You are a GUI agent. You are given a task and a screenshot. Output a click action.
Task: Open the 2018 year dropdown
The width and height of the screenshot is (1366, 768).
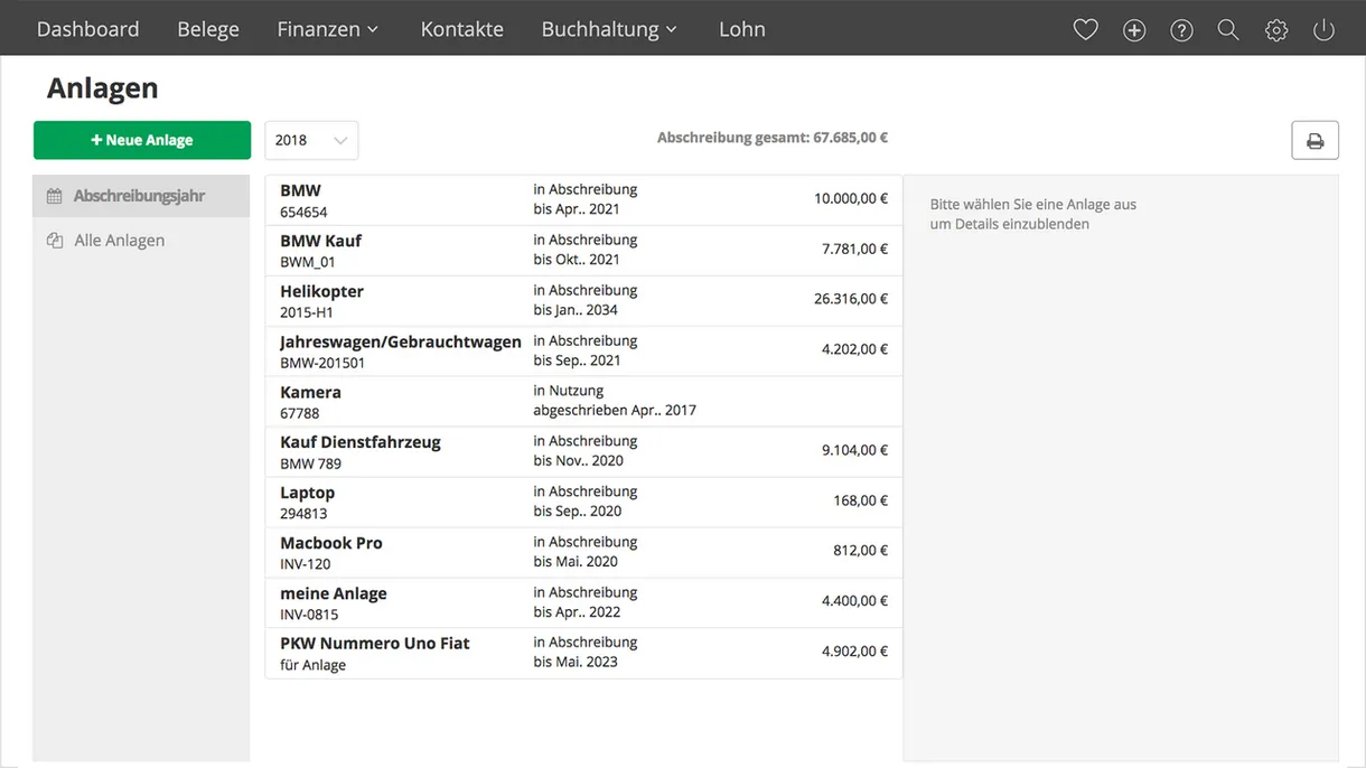[311, 140]
